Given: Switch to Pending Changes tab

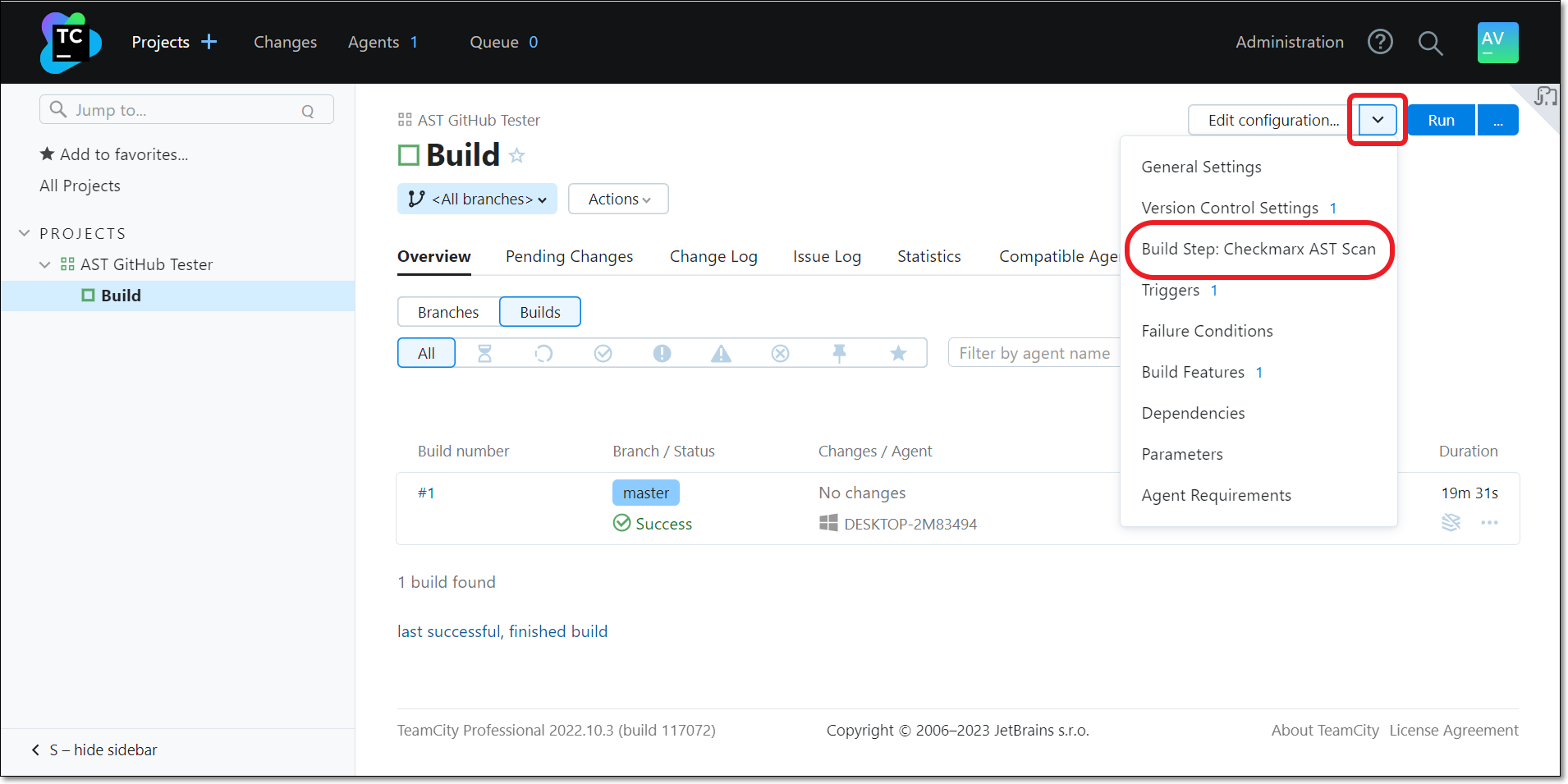Looking at the screenshot, I should pos(569,256).
